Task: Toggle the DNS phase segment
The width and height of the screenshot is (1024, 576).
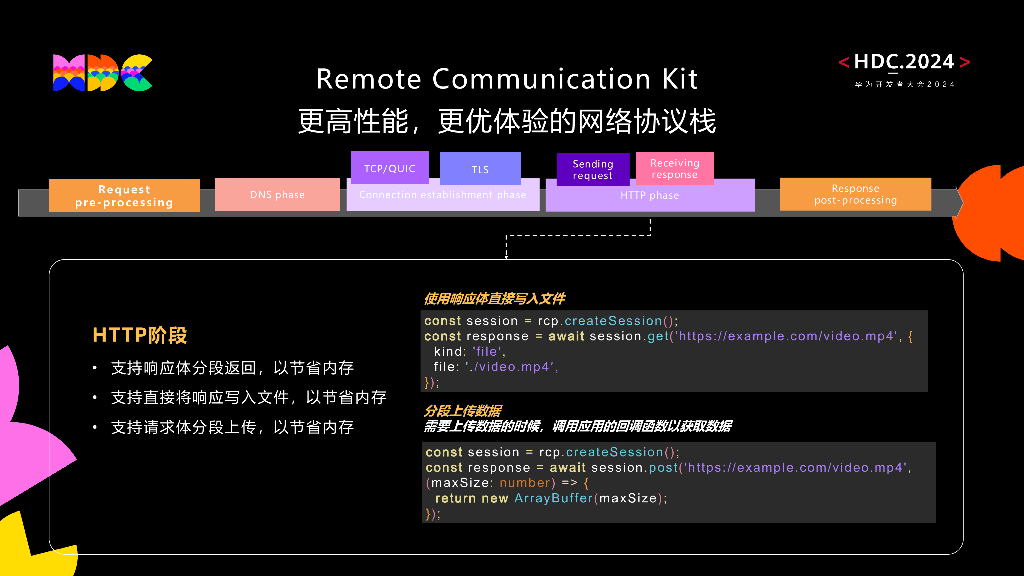Action: pos(277,194)
